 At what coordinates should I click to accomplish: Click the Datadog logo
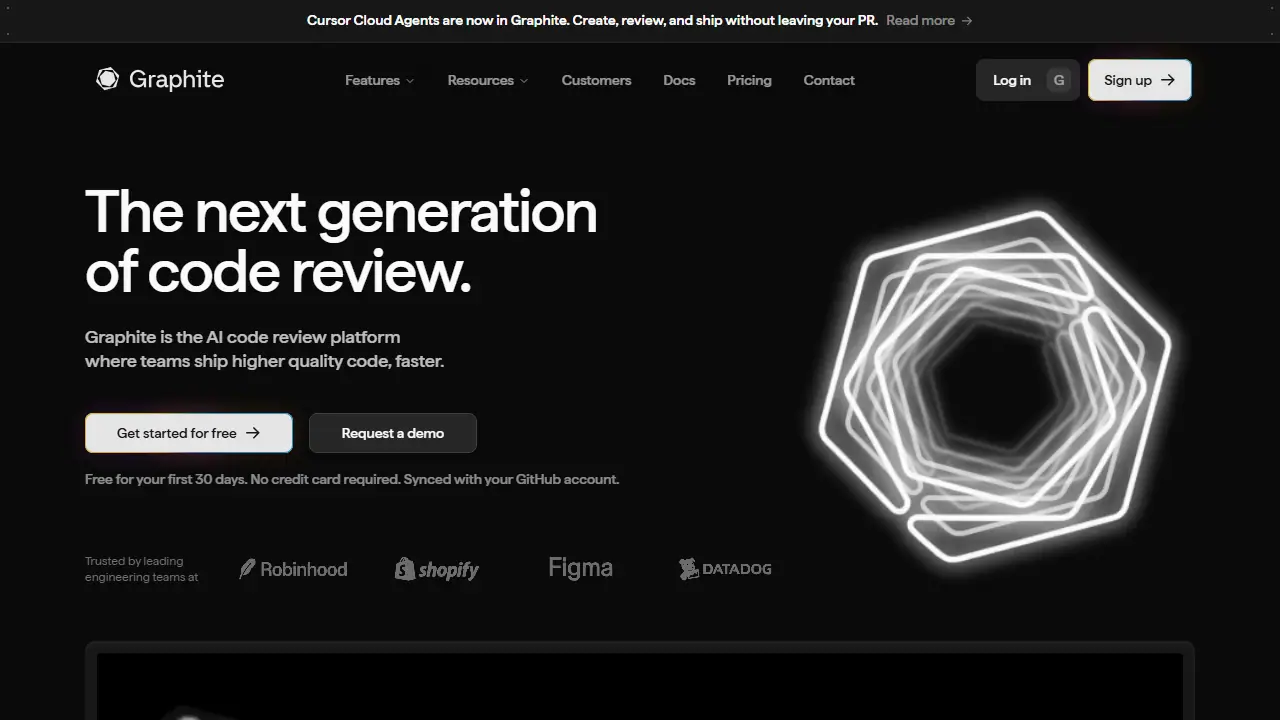pyautogui.click(x=725, y=569)
